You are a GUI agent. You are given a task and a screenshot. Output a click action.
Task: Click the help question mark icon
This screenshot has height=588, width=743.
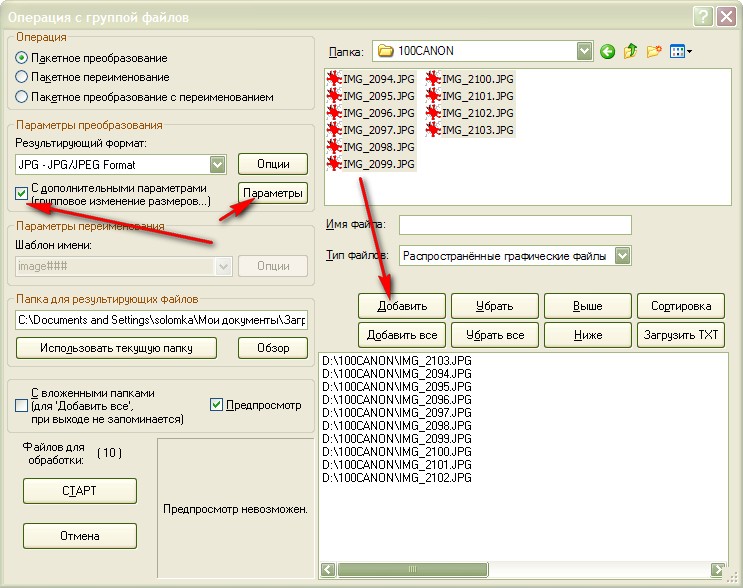click(702, 15)
